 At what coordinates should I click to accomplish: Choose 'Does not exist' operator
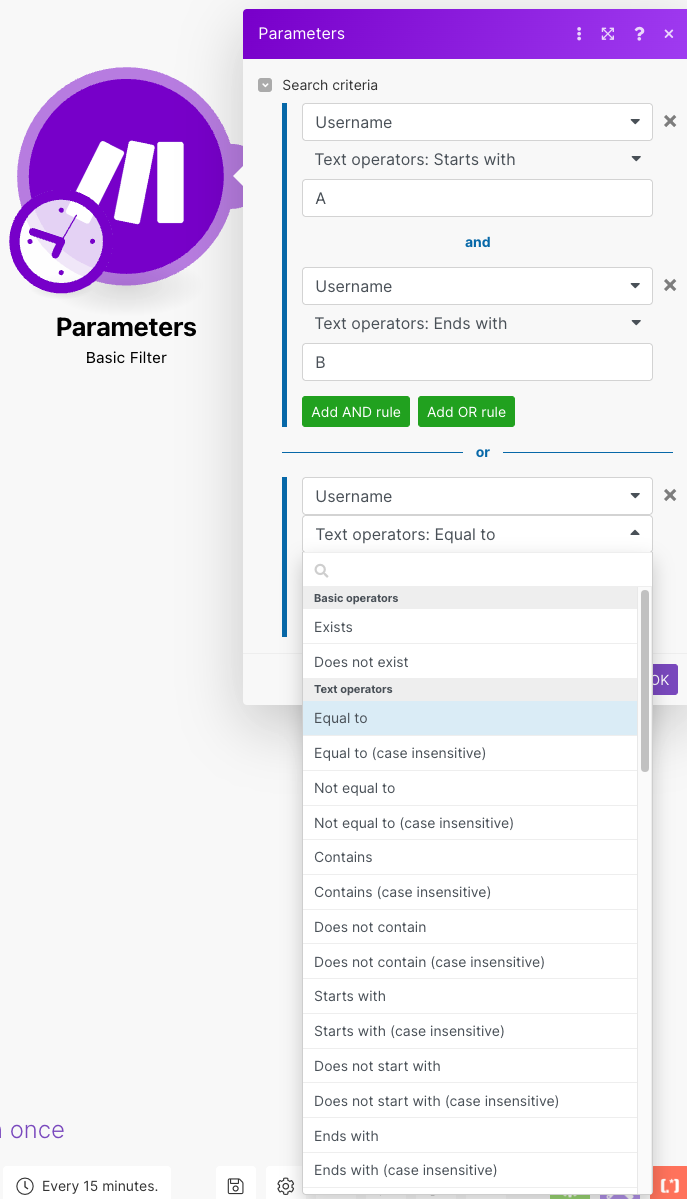[x=470, y=662]
